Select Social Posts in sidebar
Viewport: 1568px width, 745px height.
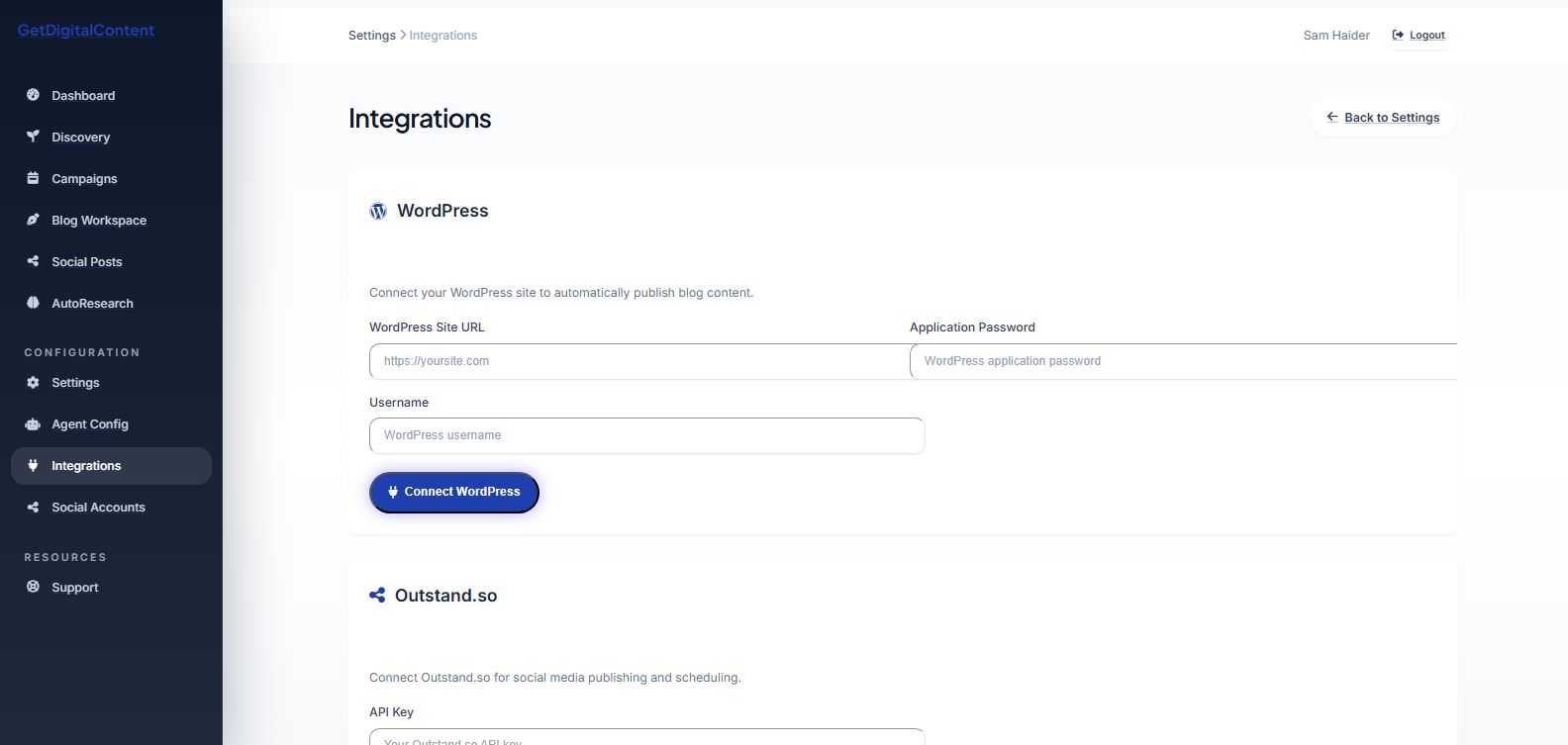(x=111, y=261)
